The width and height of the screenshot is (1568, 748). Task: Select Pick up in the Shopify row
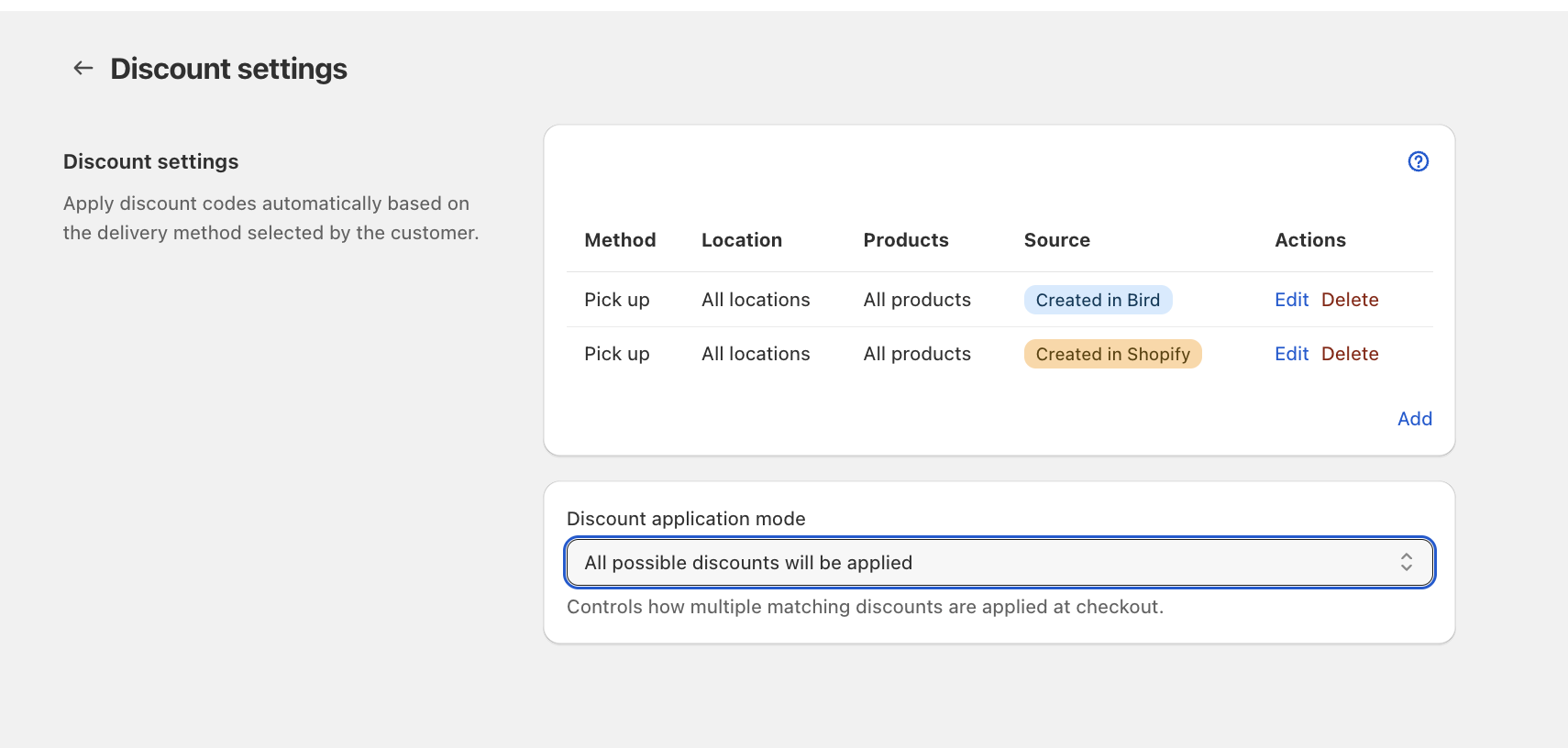point(617,354)
